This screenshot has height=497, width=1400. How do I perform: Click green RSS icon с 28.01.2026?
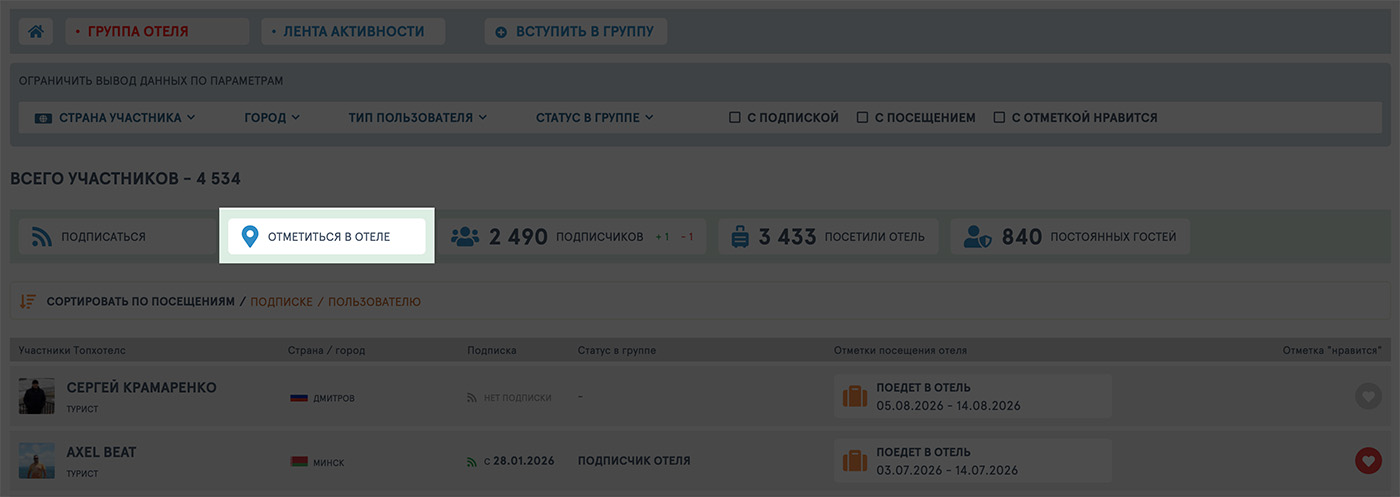(472, 462)
